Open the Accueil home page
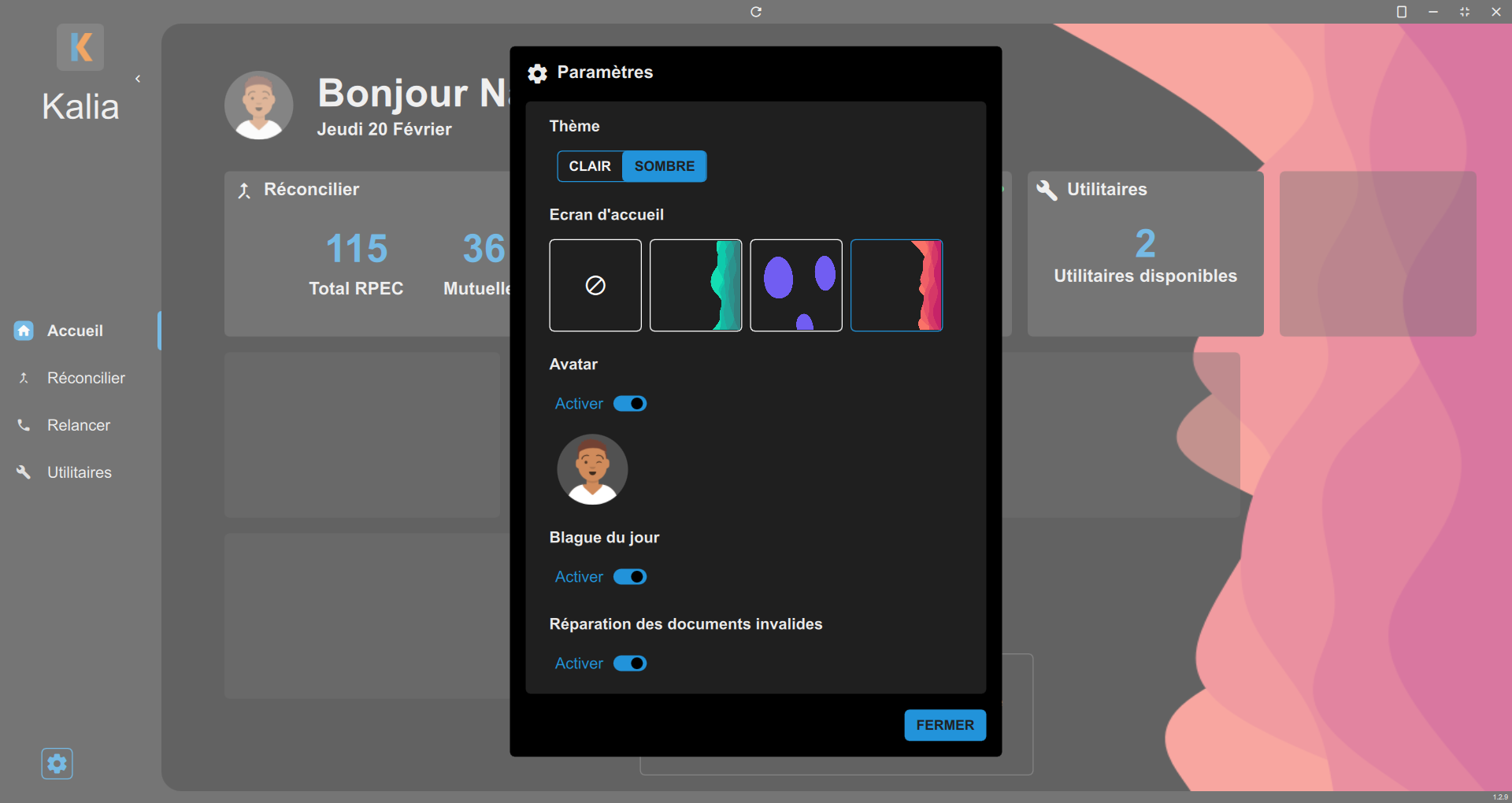The width and height of the screenshot is (1512, 803). click(x=75, y=331)
